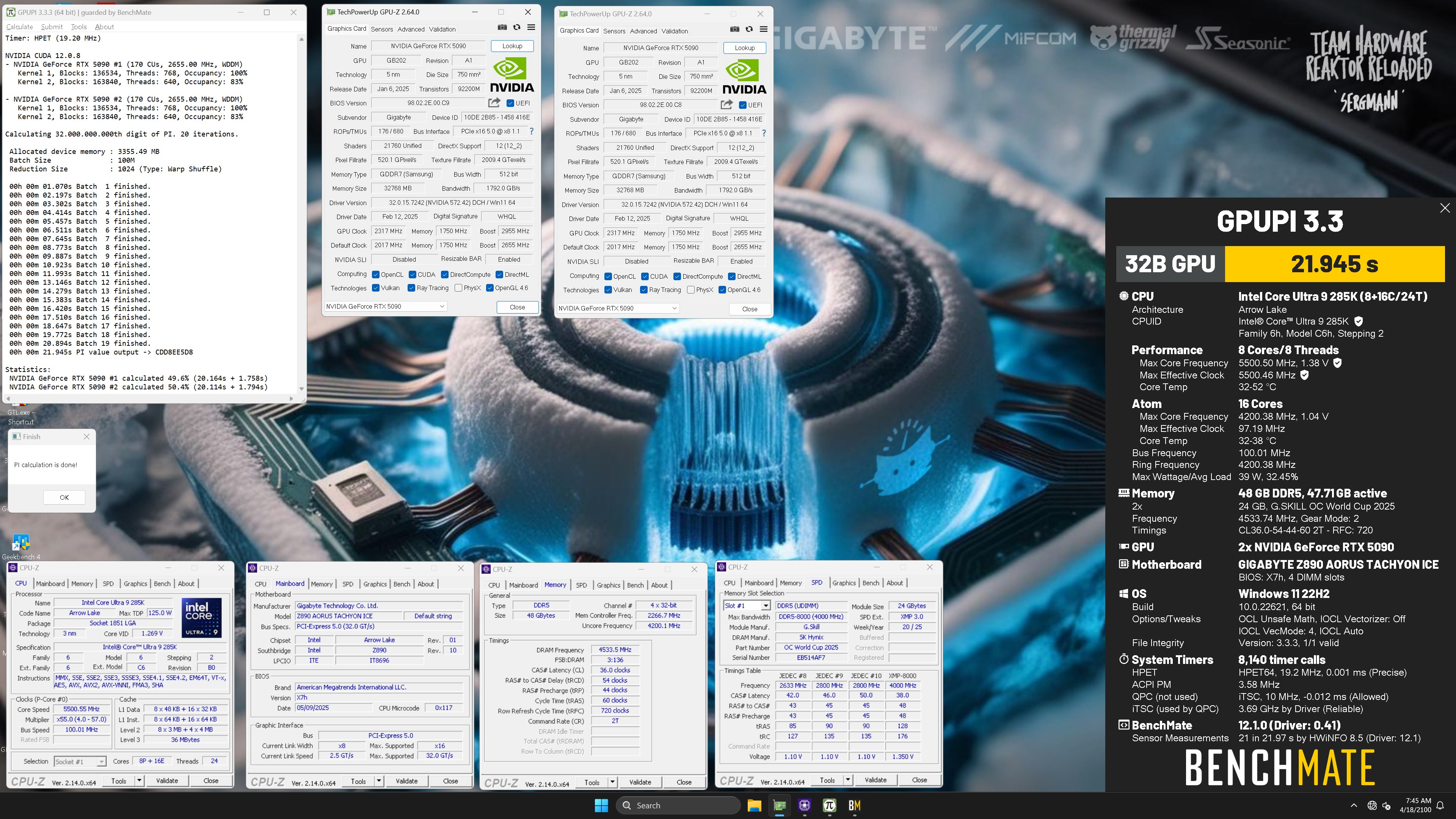1456x819 pixels.
Task: Click screenshot camera icon in right GPU-Z
Action: pos(734,29)
